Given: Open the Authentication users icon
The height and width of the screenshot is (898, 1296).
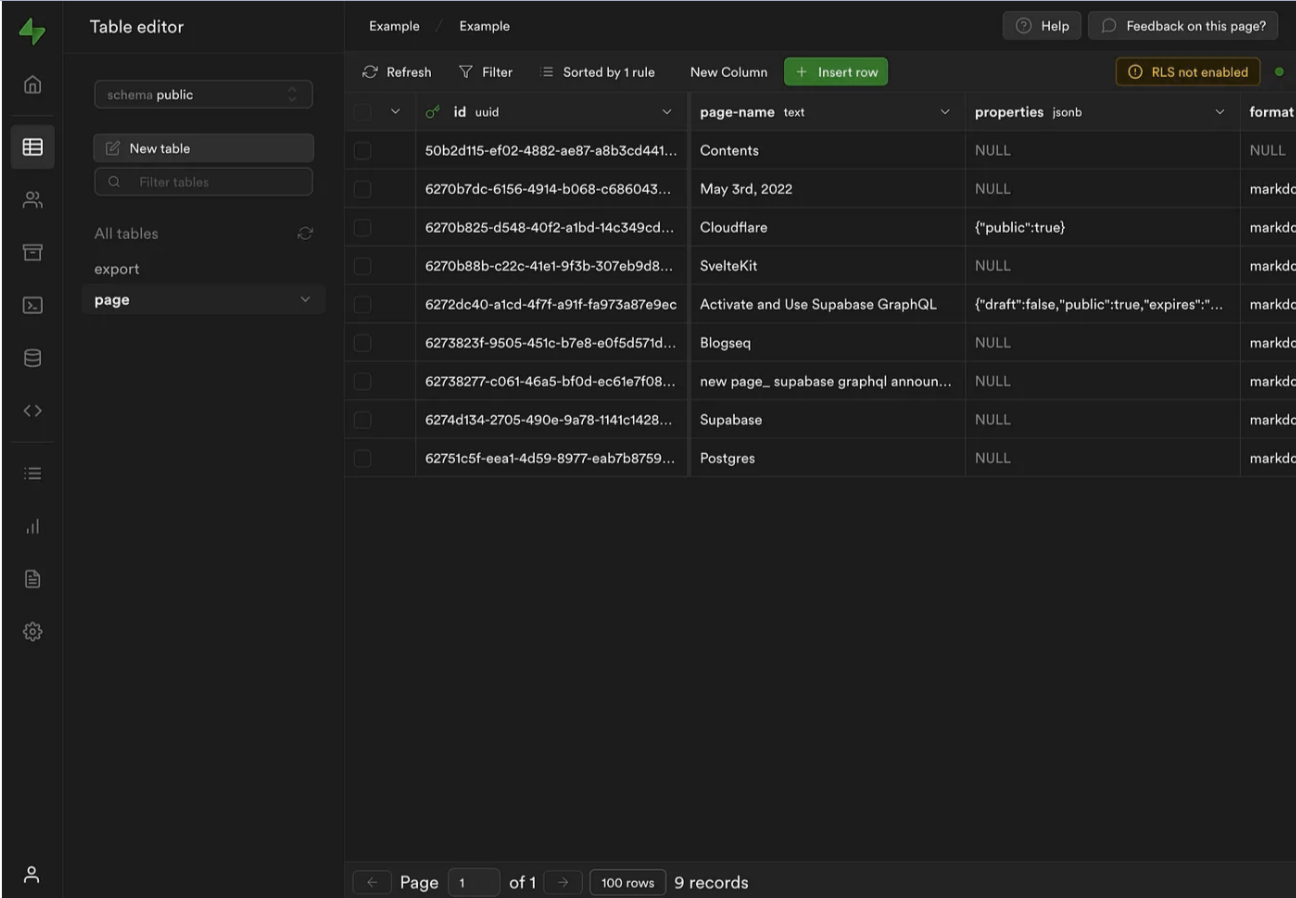Looking at the screenshot, I should [32, 200].
